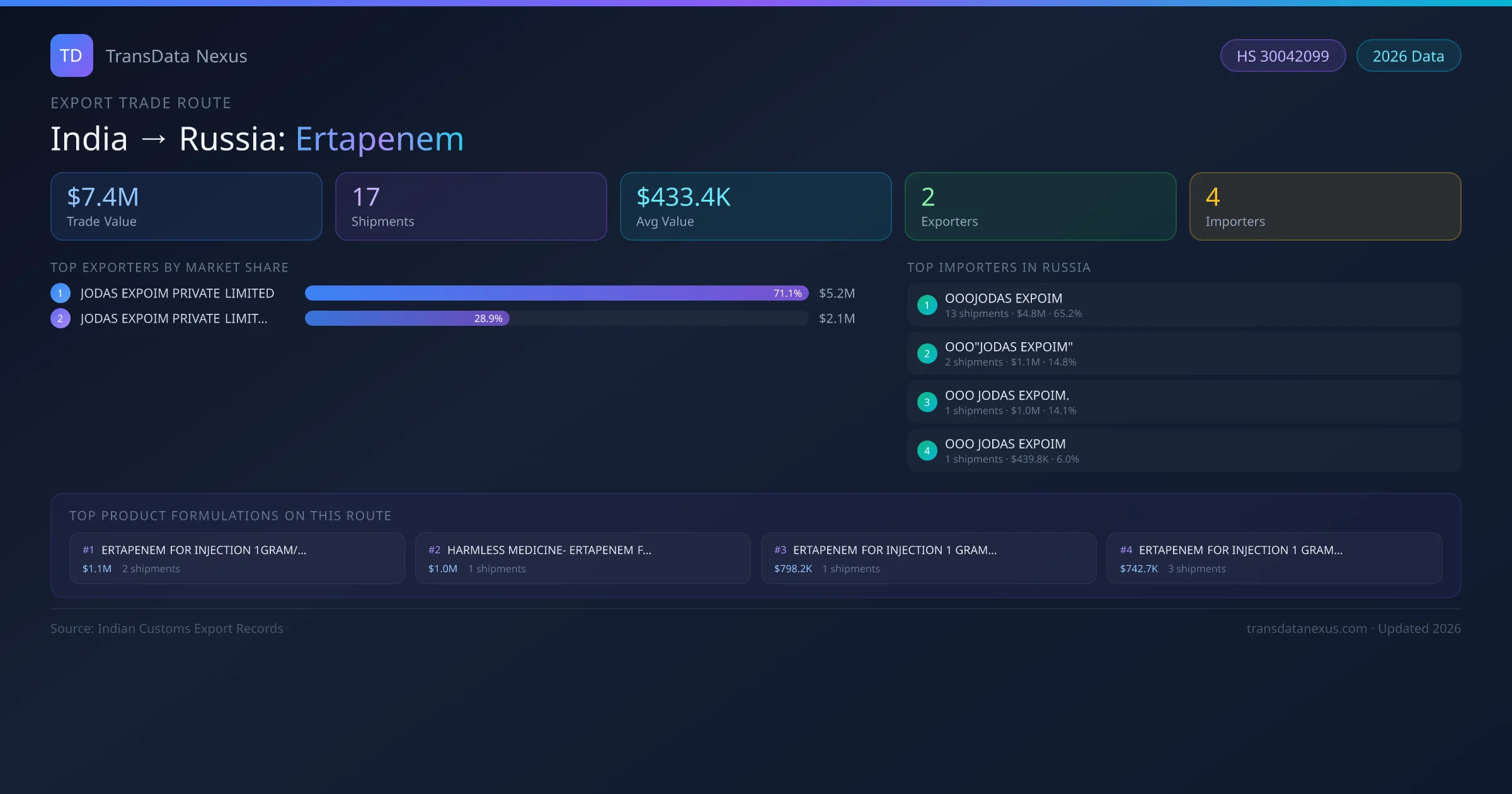Image resolution: width=1512 pixels, height=794 pixels.
Task: Select the 2 Exporters card
Action: coord(1040,207)
